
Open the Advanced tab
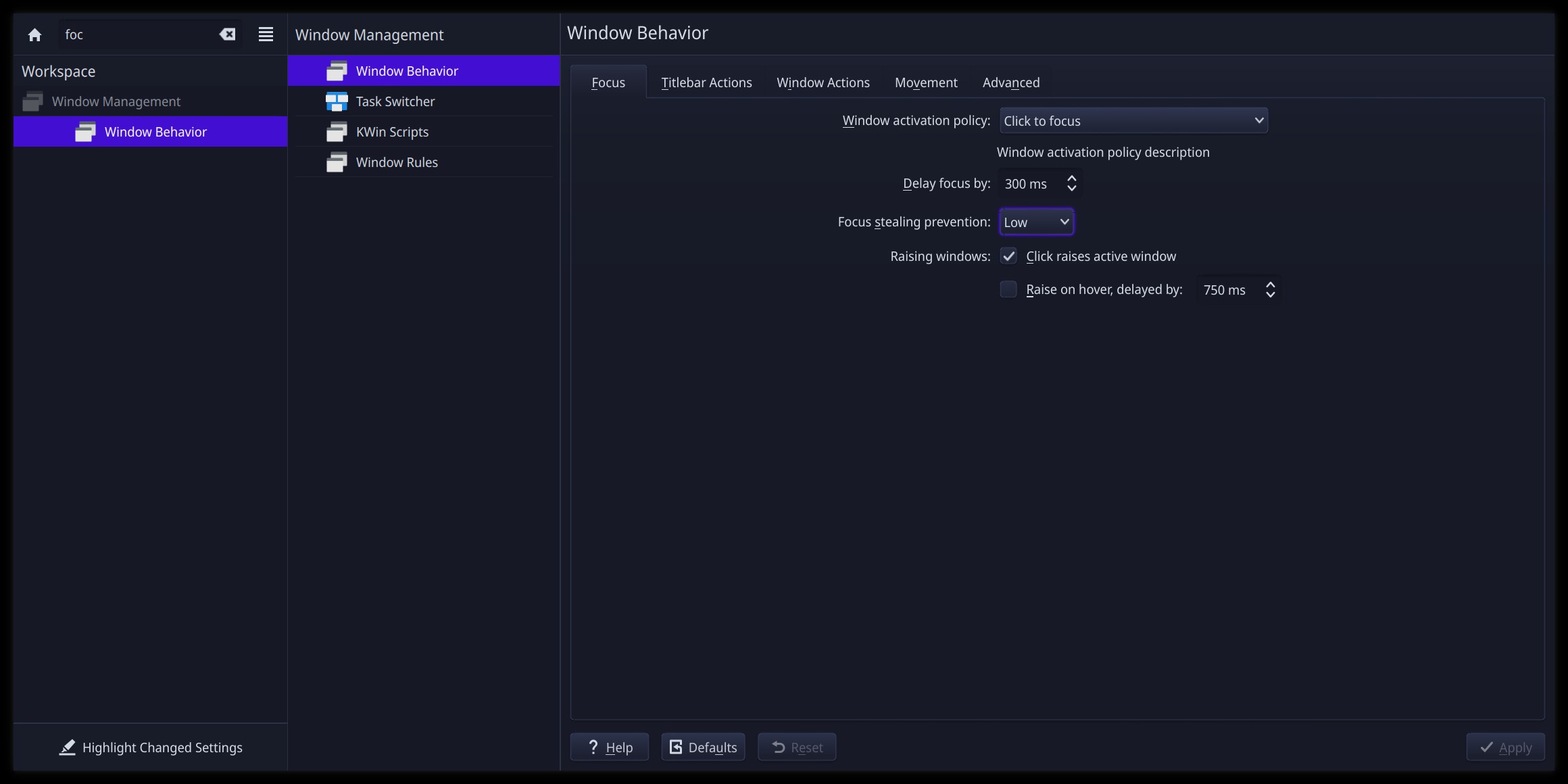pos(1010,82)
